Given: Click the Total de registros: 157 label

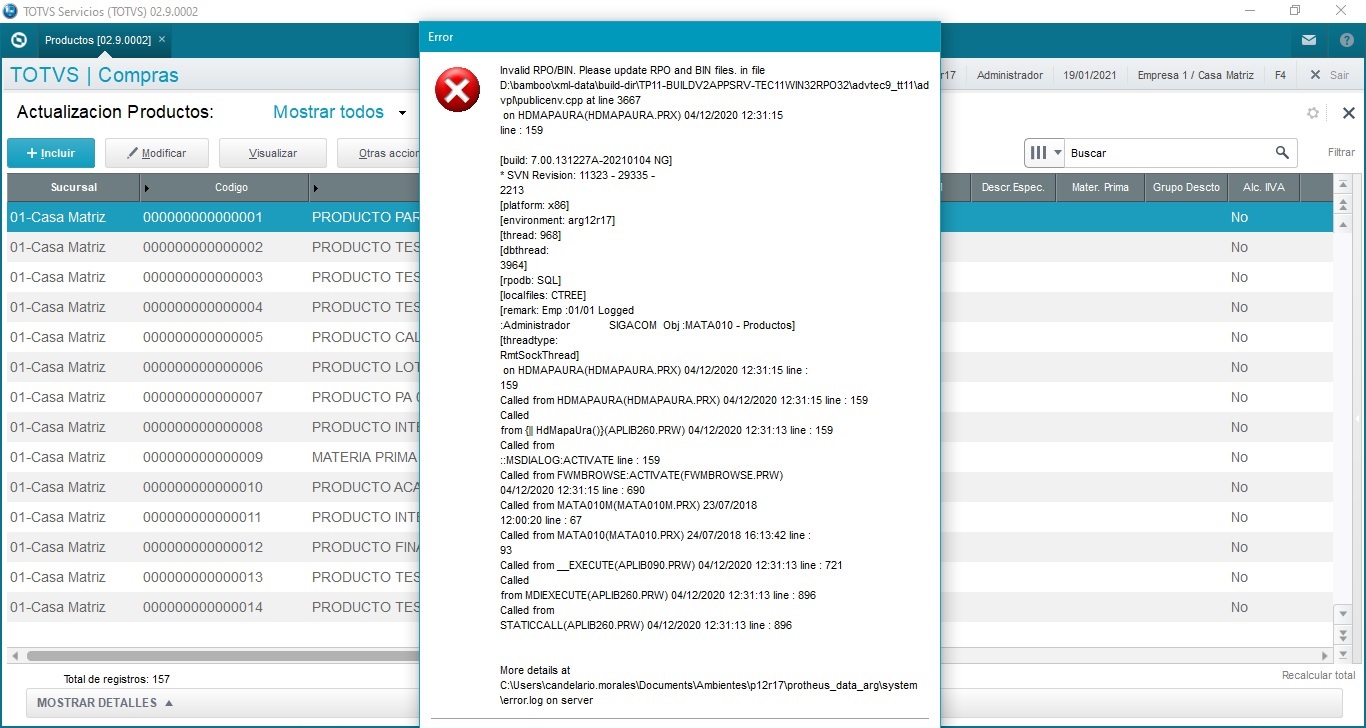Looking at the screenshot, I should click(117, 679).
